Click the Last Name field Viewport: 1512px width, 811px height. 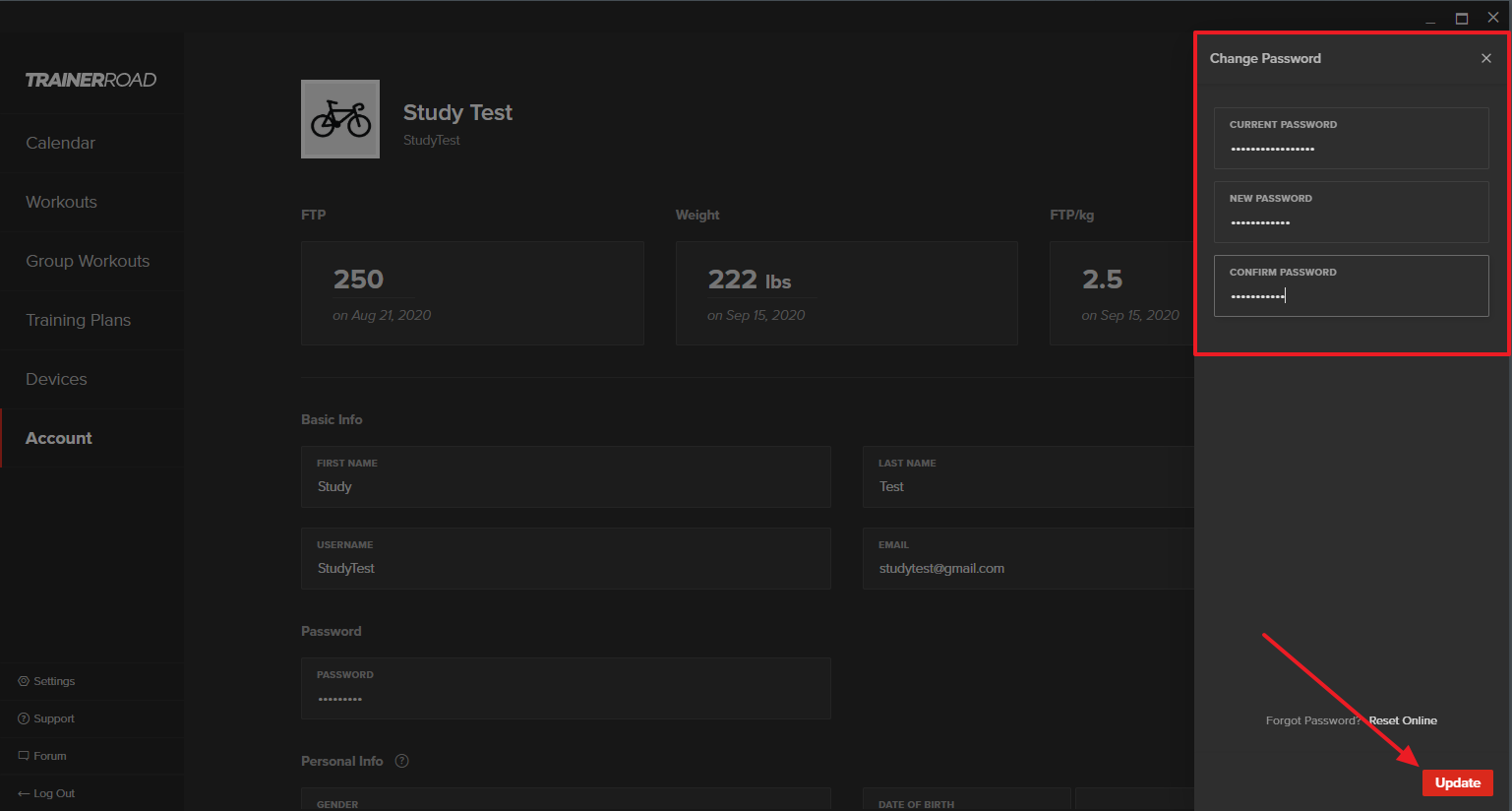pyautogui.click(x=1028, y=476)
